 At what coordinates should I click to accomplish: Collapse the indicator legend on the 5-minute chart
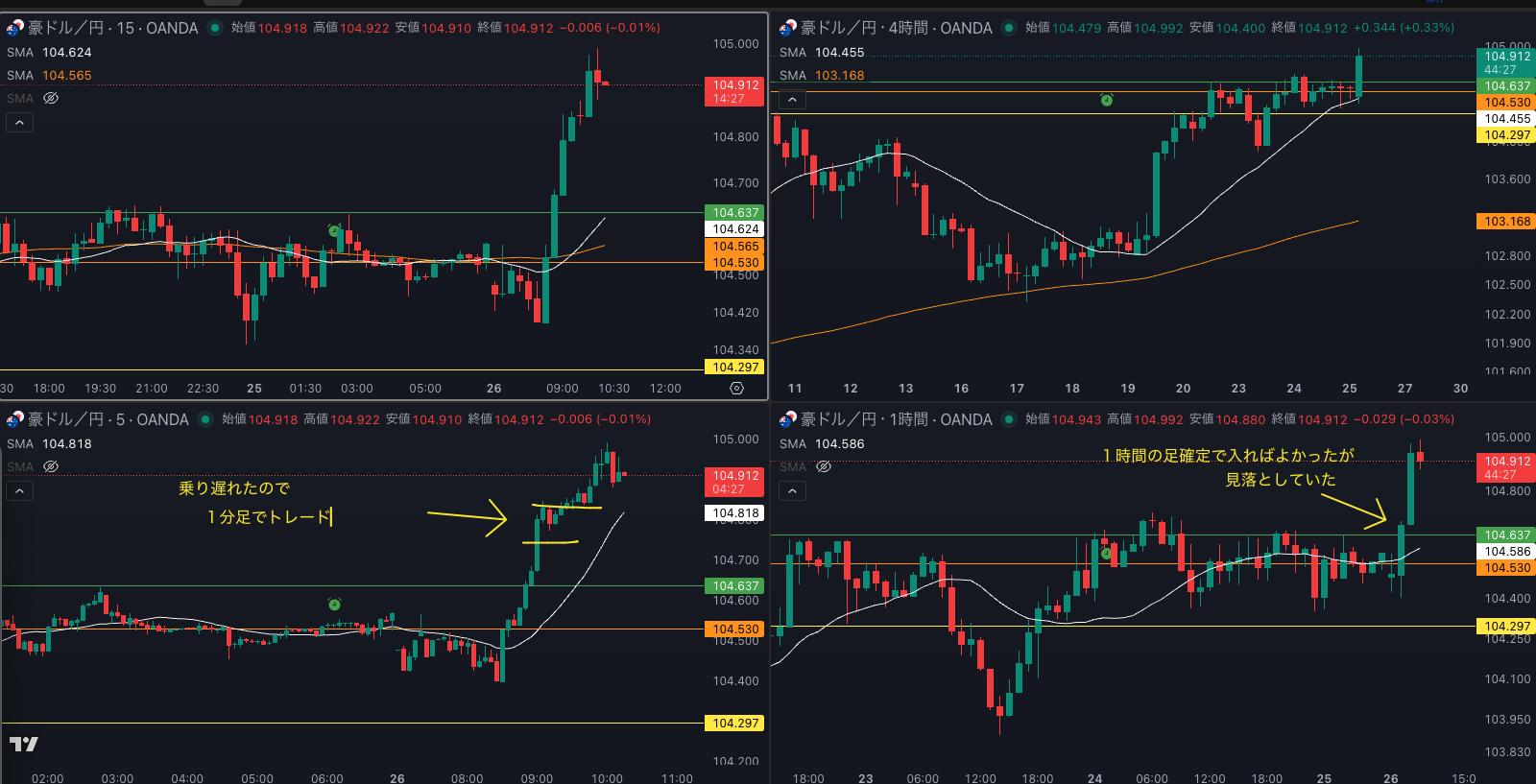[x=19, y=490]
